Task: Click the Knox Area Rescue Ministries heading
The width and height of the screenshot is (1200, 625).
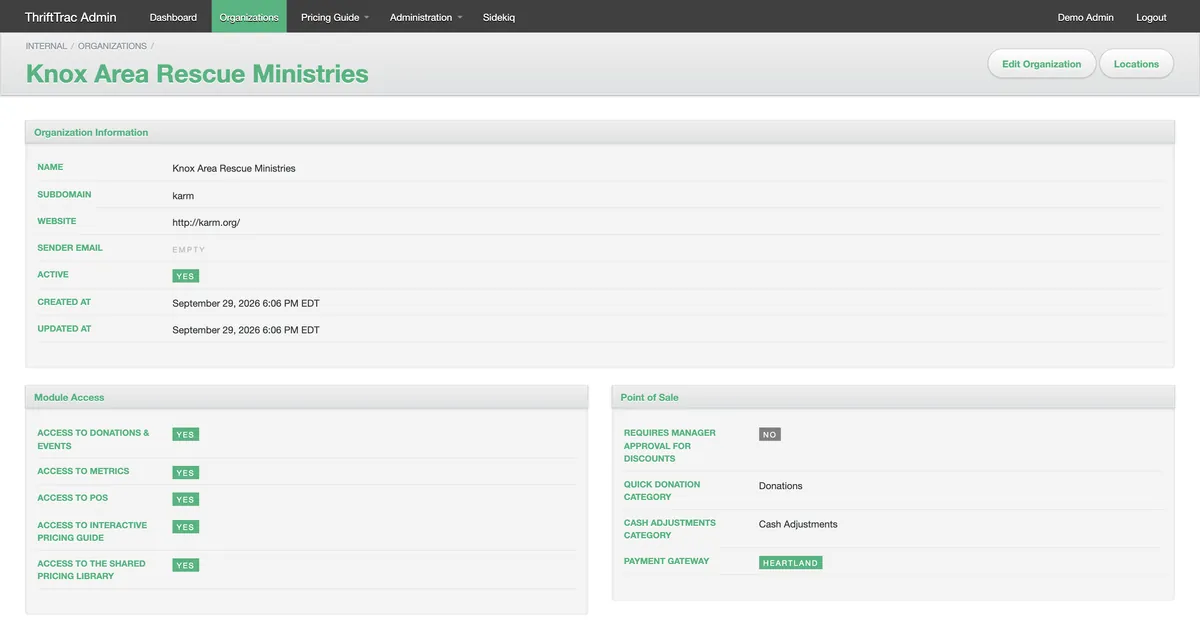Action: point(197,73)
